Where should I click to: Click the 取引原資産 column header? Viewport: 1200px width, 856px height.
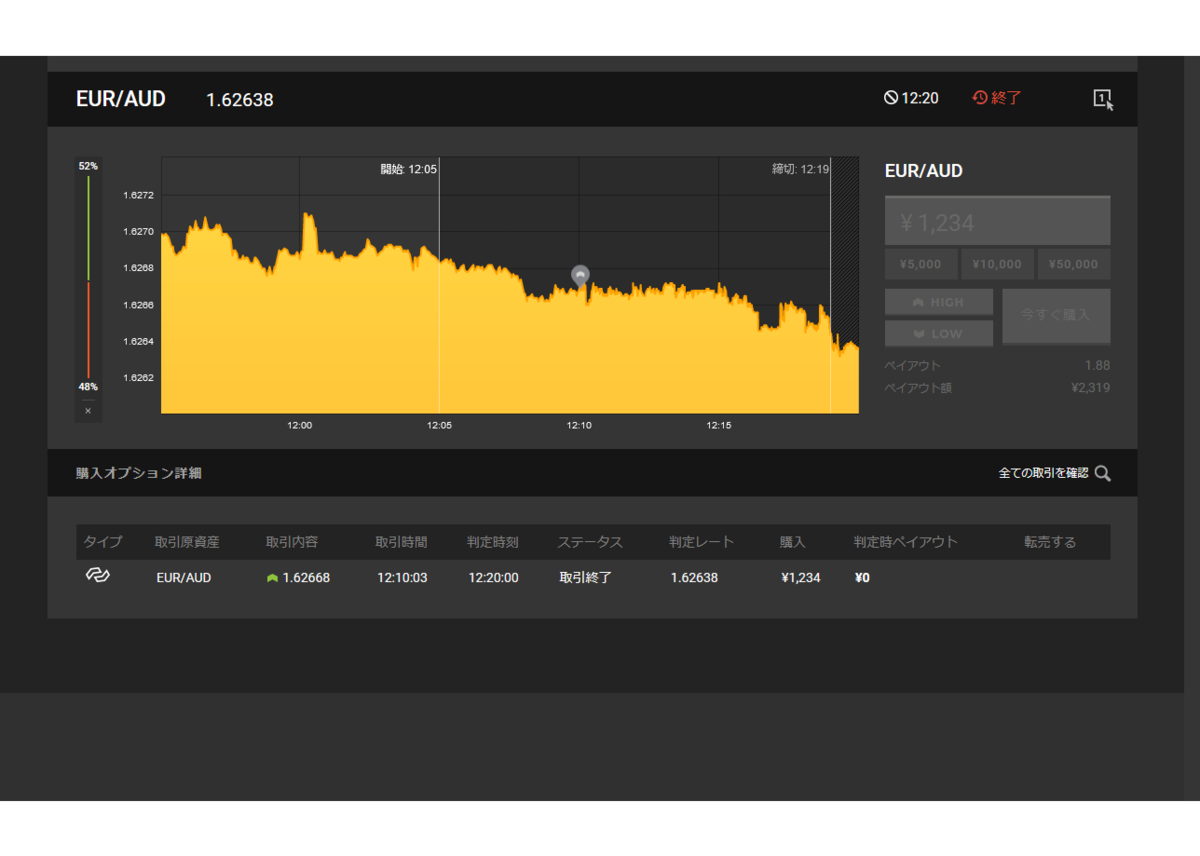click(x=187, y=542)
